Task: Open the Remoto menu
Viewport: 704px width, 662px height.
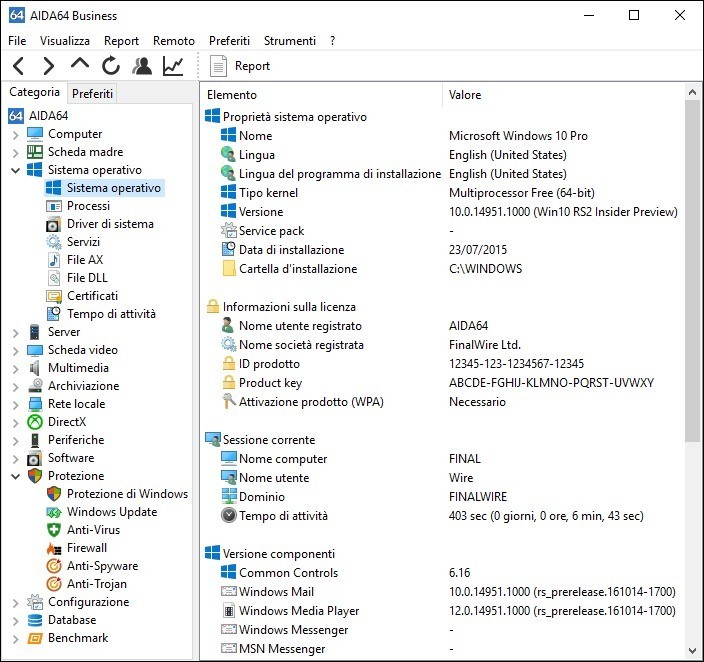Action: pyautogui.click(x=174, y=41)
